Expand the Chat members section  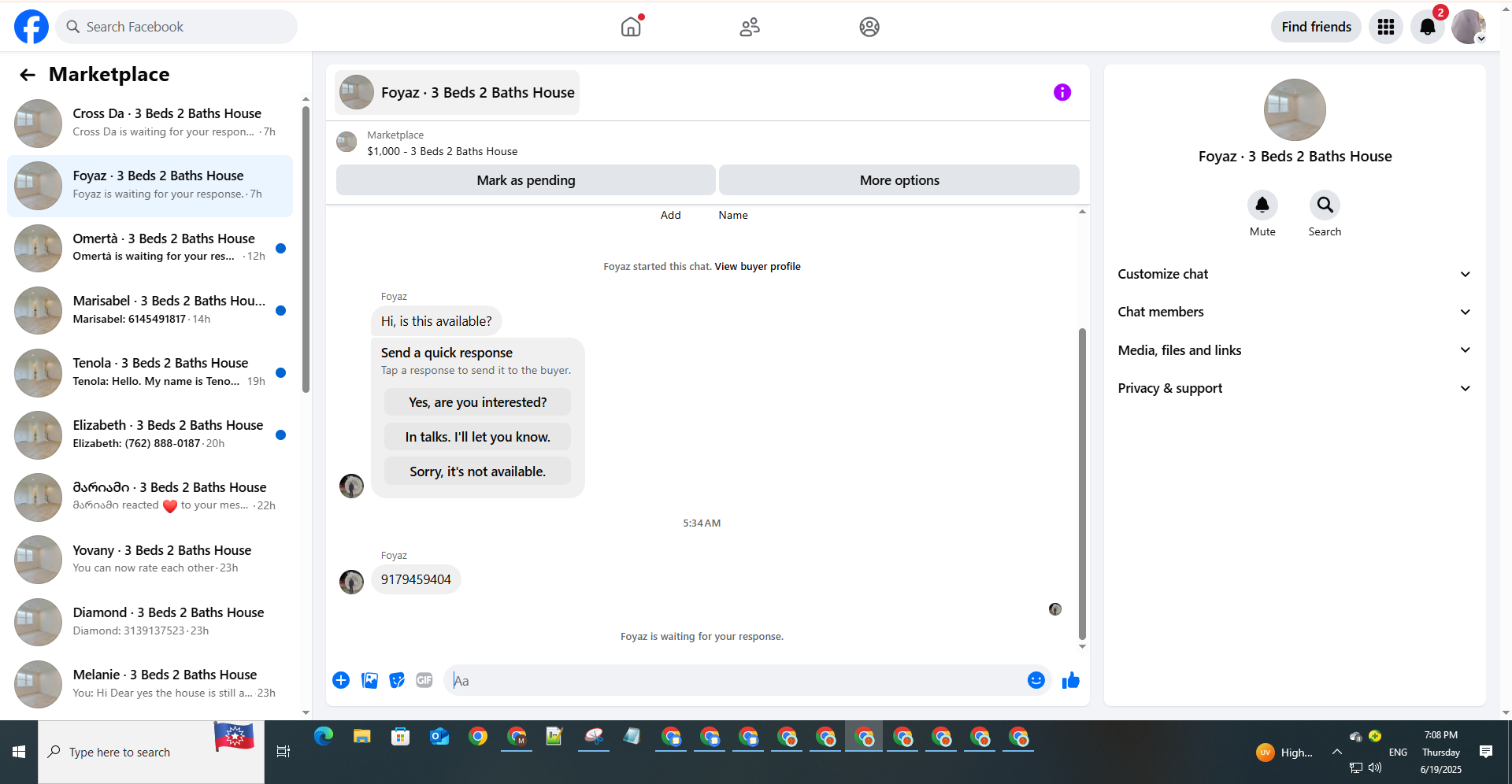pyautogui.click(x=1295, y=312)
